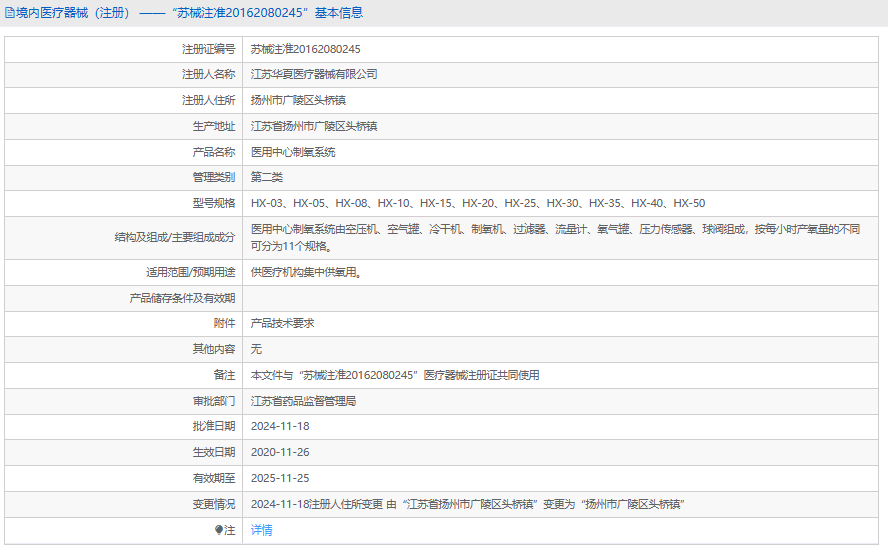Image resolution: width=888 pixels, height=546 pixels.
Task: Click the 产品名称 row label
Action: tap(214, 152)
